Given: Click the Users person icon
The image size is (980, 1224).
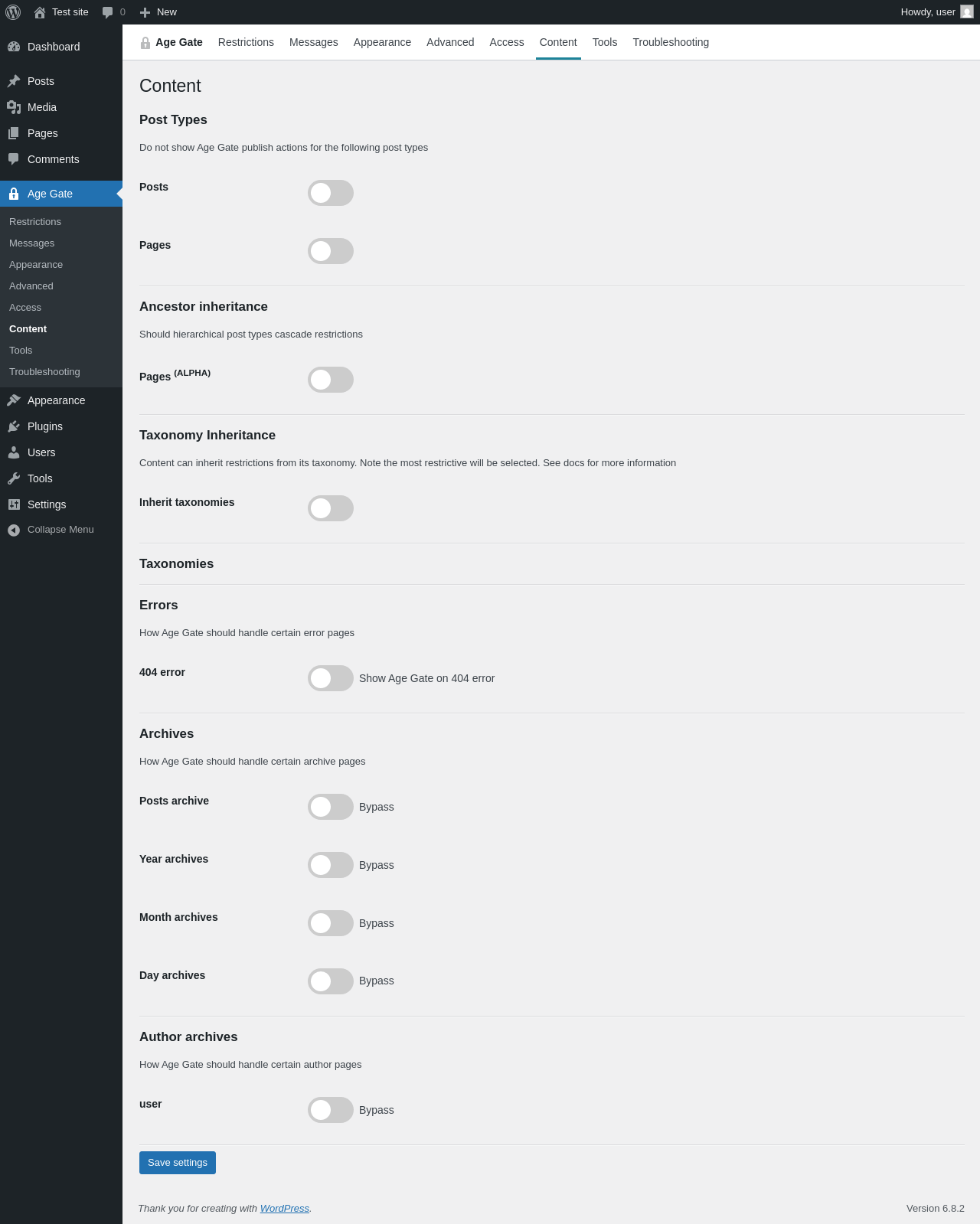Looking at the screenshot, I should tap(14, 452).
